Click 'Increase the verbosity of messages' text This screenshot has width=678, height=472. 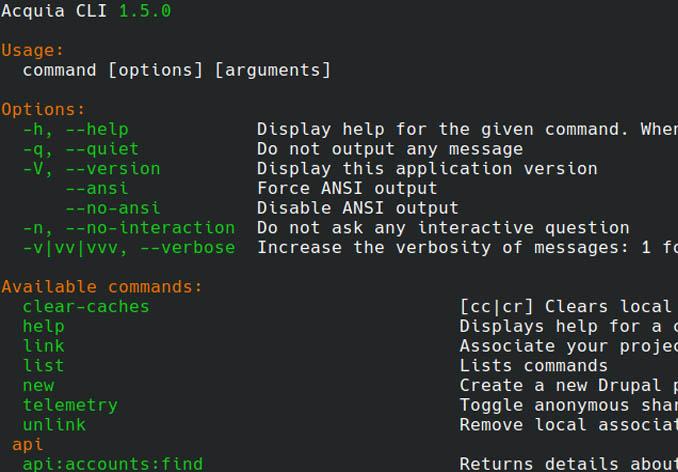pos(443,248)
